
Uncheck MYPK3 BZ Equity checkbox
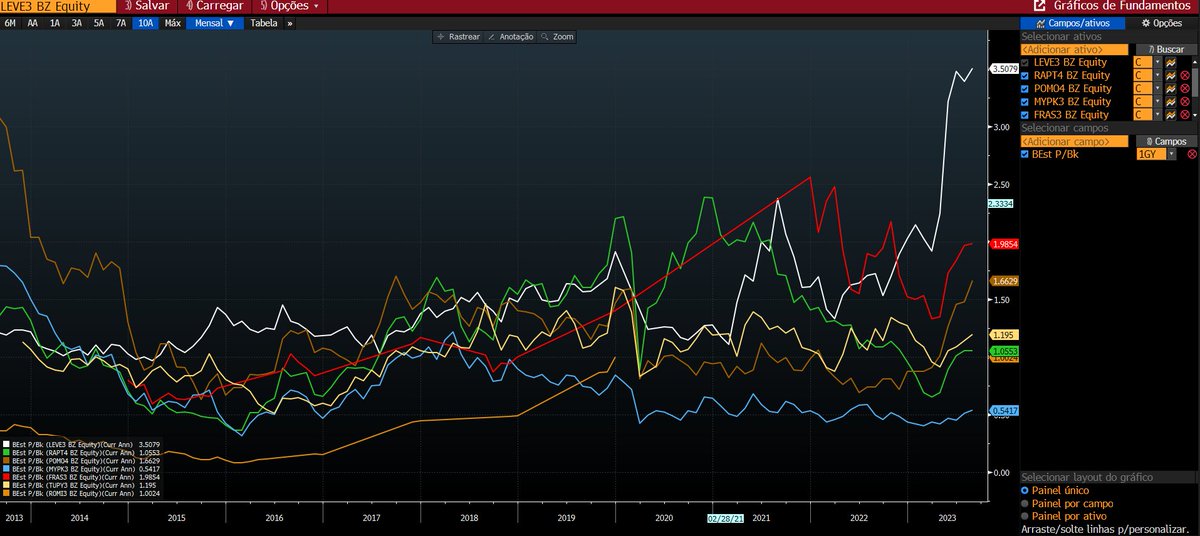[x=1025, y=101]
